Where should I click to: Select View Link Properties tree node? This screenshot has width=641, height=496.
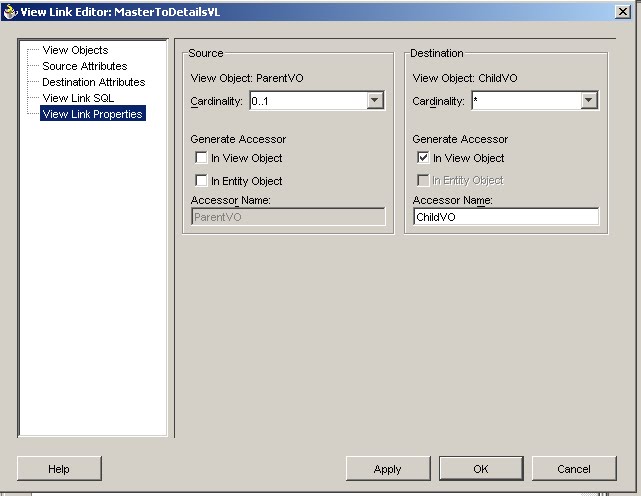93,114
